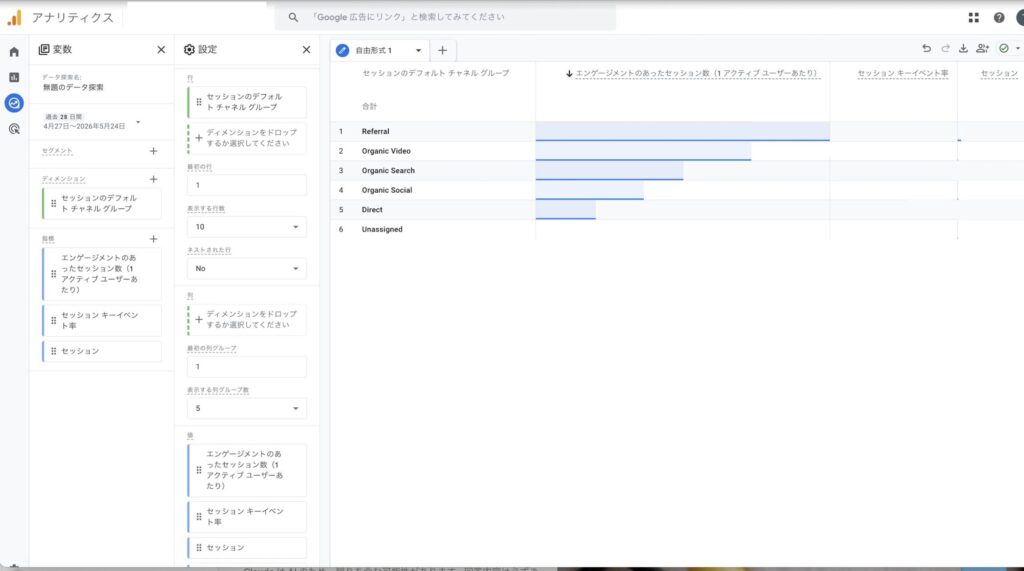Open the Home icon in left sidebar
The width and height of the screenshot is (1024, 571).
(14, 52)
